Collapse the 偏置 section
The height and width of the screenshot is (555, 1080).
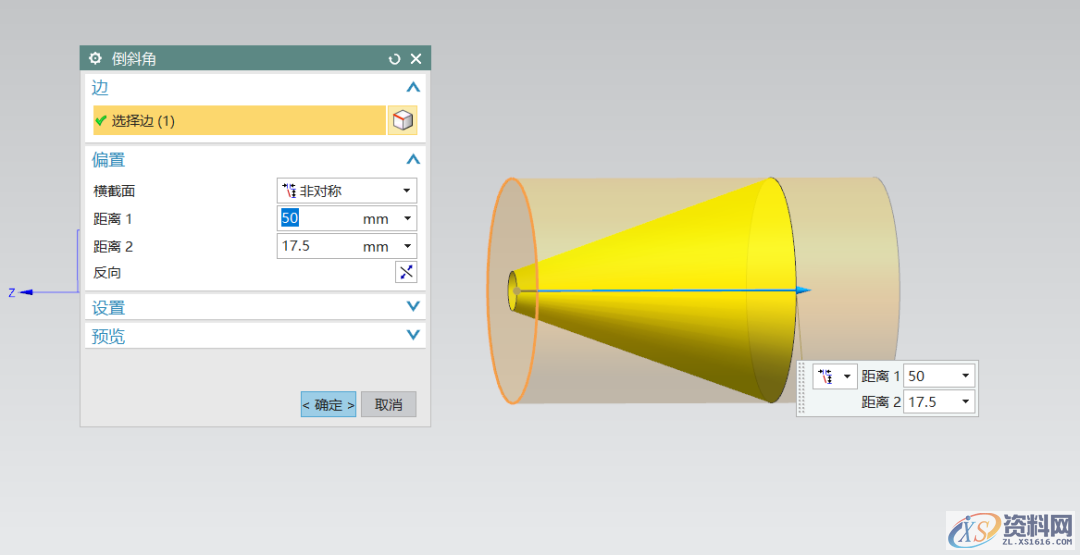(413, 160)
